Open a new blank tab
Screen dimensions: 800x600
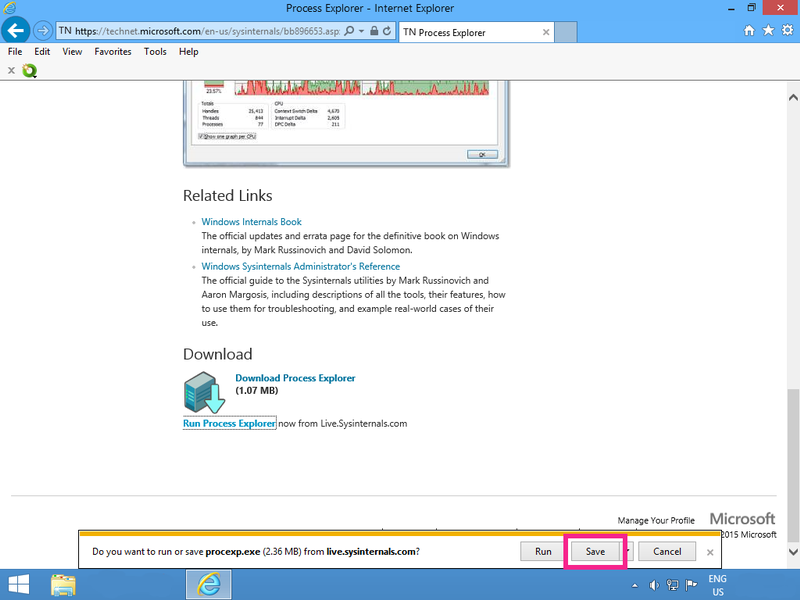tap(566, 32)
